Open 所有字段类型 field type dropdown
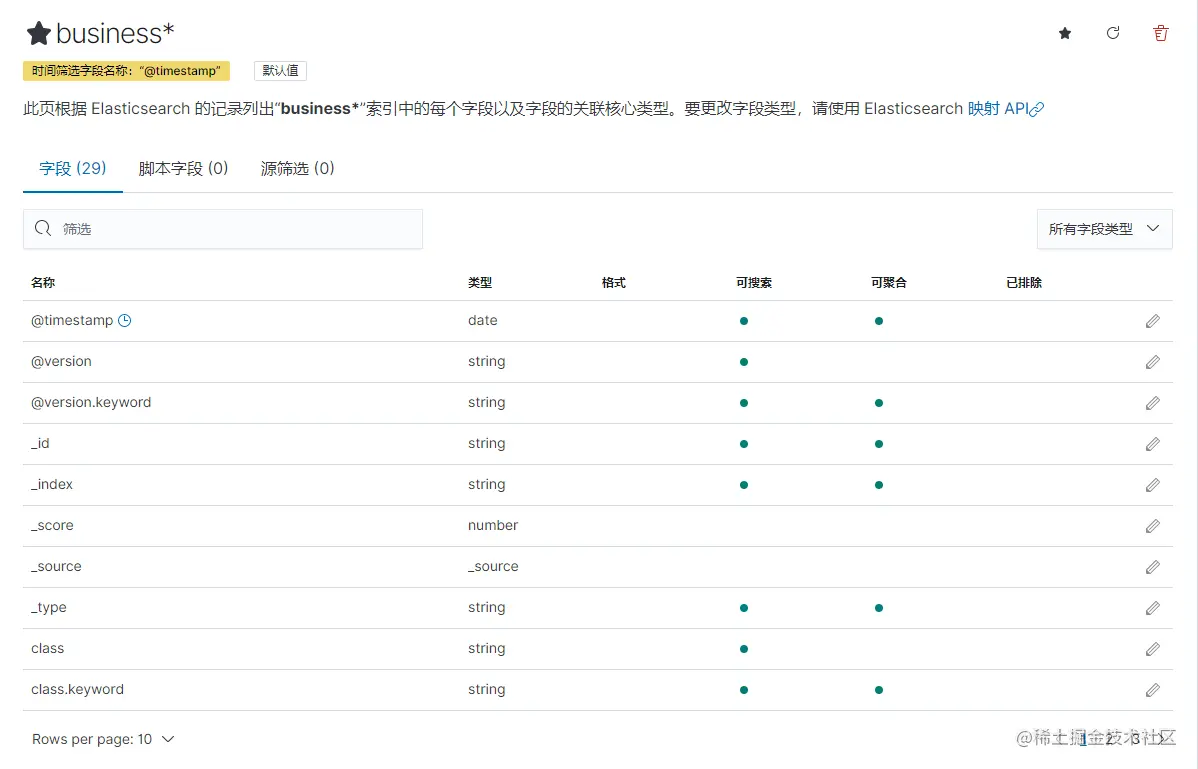 pyautogui.click(x=1104, y=229)
